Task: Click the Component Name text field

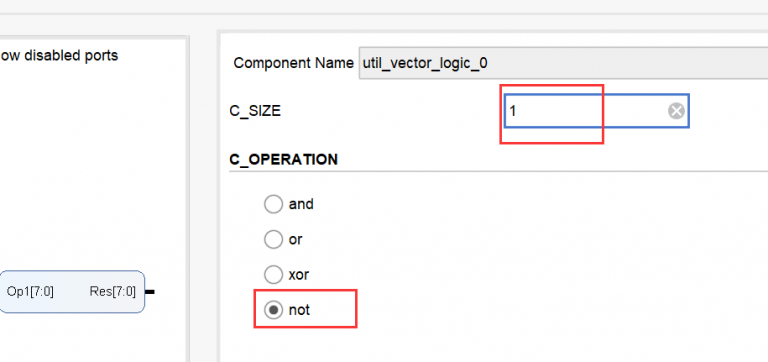Action: [x=563, y=63]
